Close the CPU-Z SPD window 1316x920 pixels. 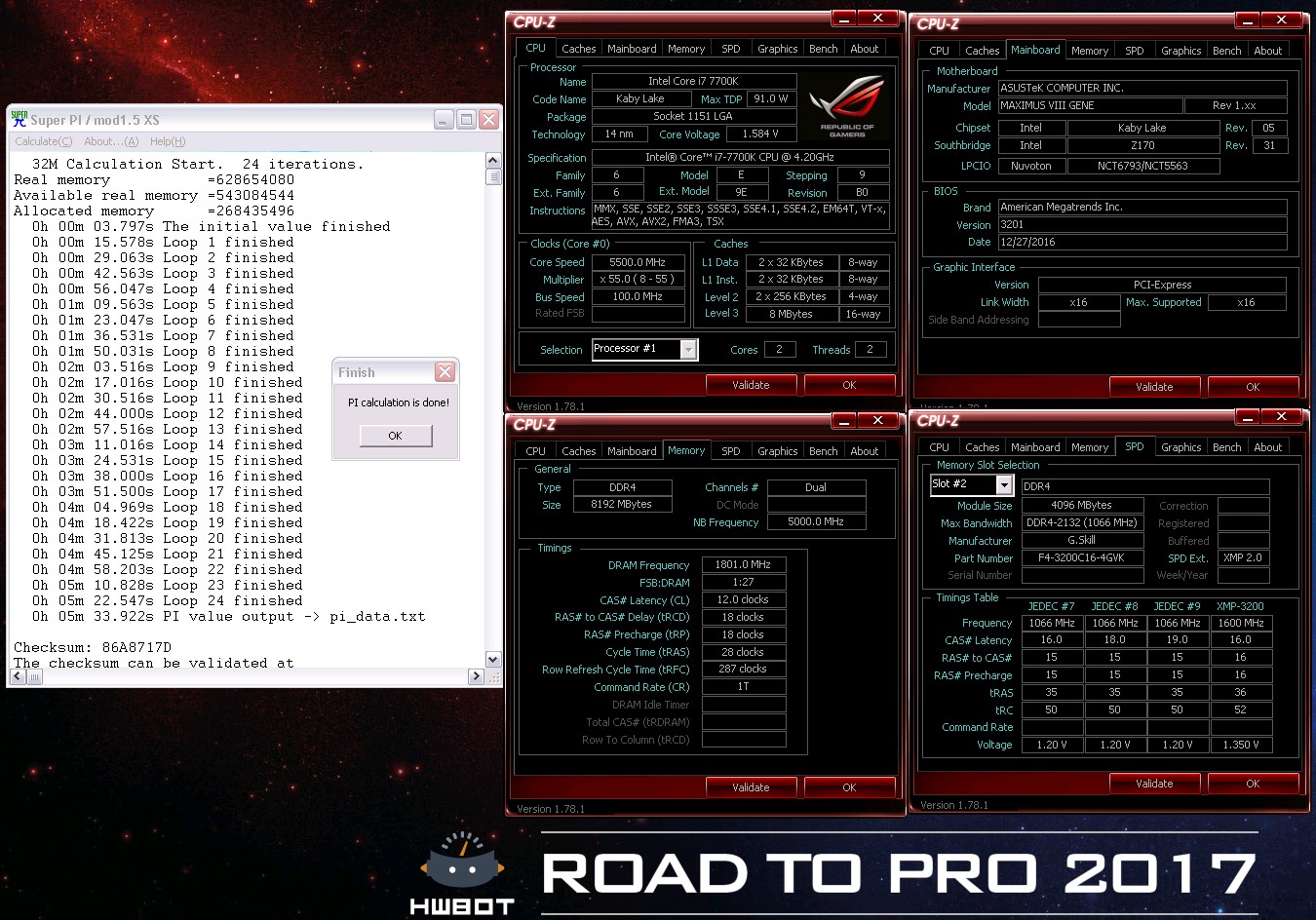[1282, 416]
